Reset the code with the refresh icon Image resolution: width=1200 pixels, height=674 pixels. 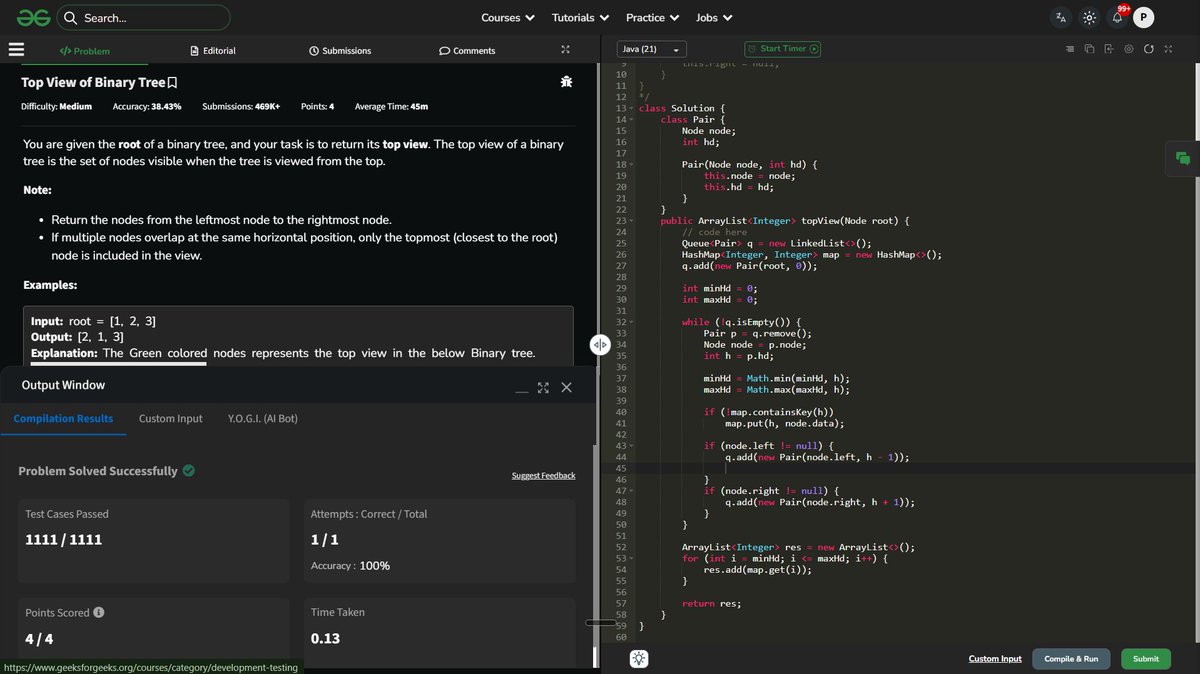[x=1149, y=49]
